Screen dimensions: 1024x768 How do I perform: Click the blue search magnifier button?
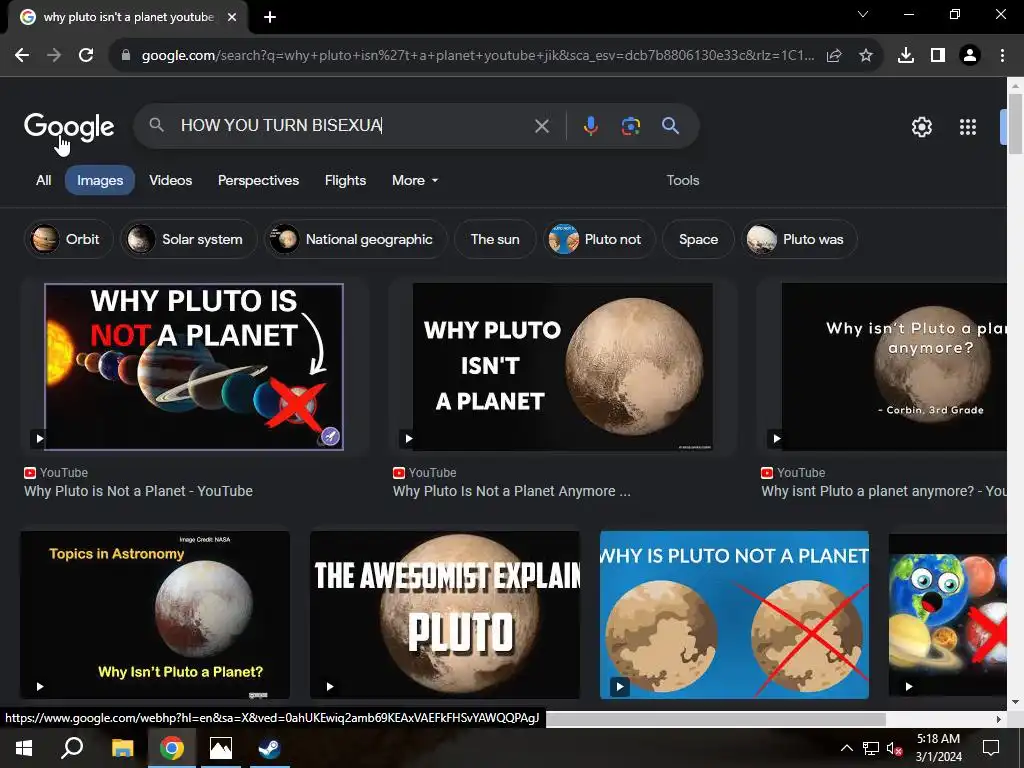tap(671, 125)
